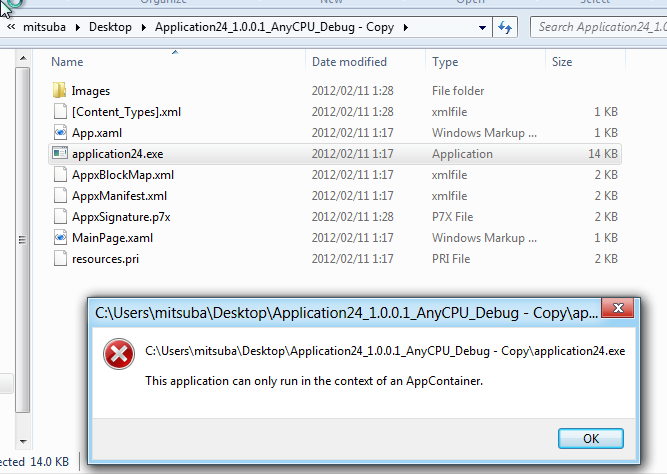The image size is (667, 474).
Task: Select the application24.exe file name
Action: [x=117, y=154]
